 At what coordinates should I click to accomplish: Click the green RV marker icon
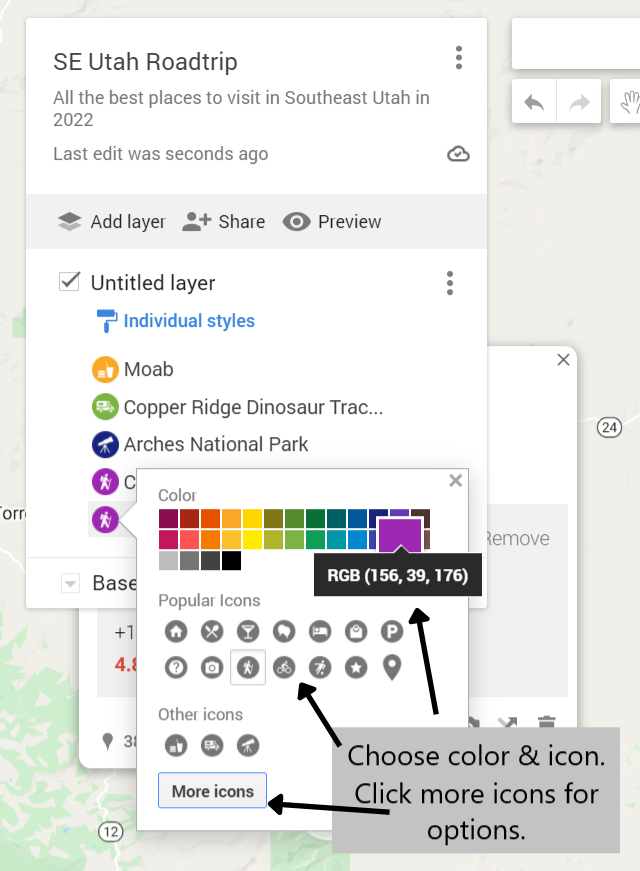pos(105,407)
